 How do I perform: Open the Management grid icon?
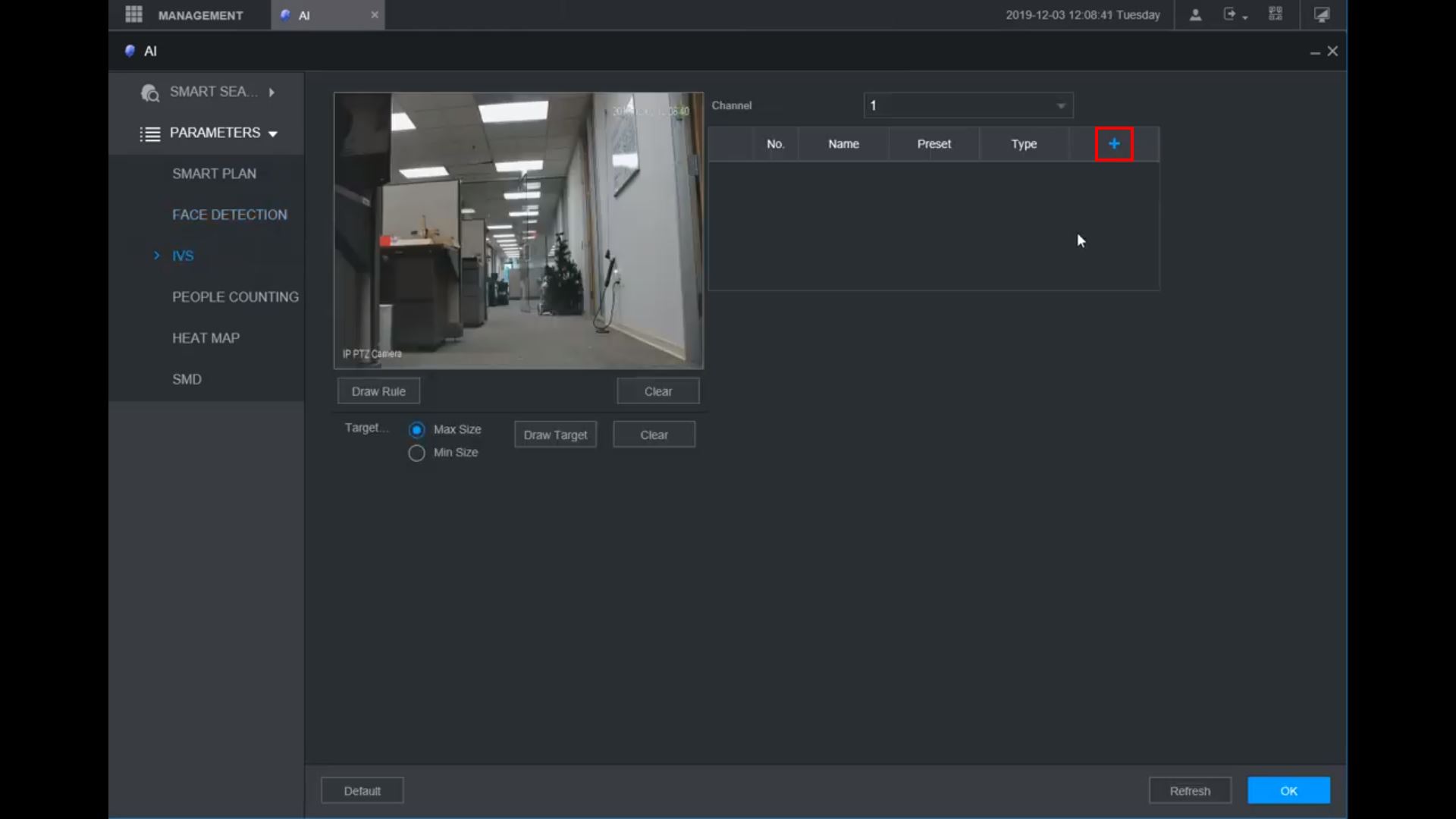point(134,15)
